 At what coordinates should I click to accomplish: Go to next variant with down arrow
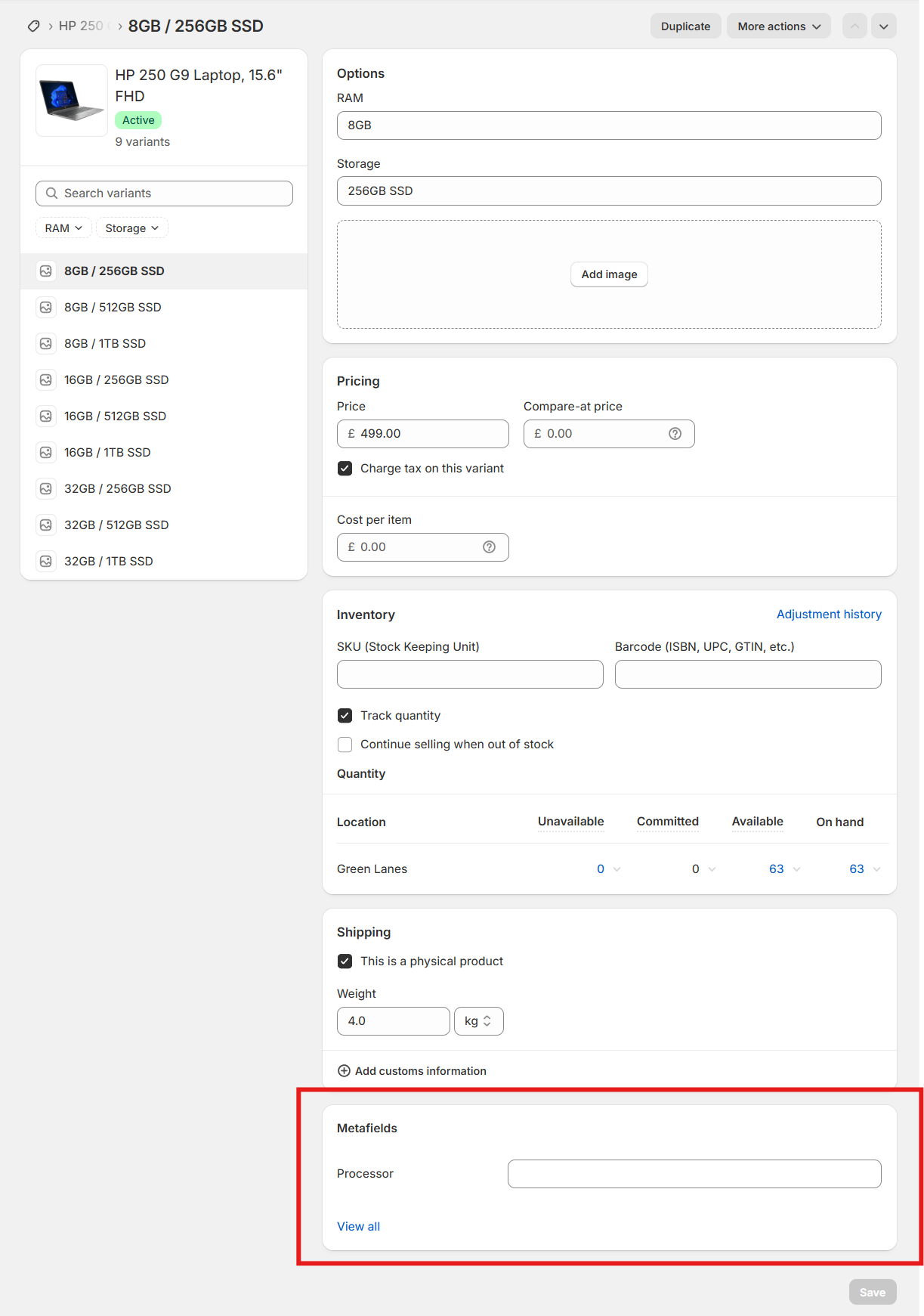coord(883,26)
